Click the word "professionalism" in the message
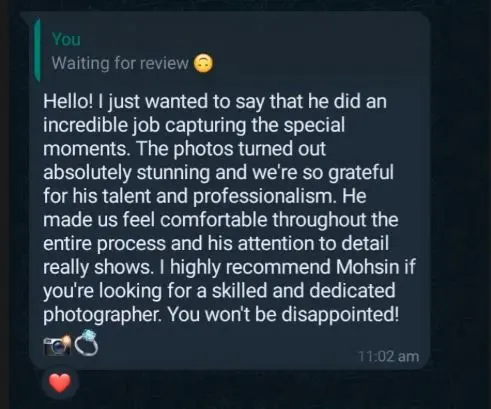Viewport: 491px width, 409px height. click(x=263, y=197)
